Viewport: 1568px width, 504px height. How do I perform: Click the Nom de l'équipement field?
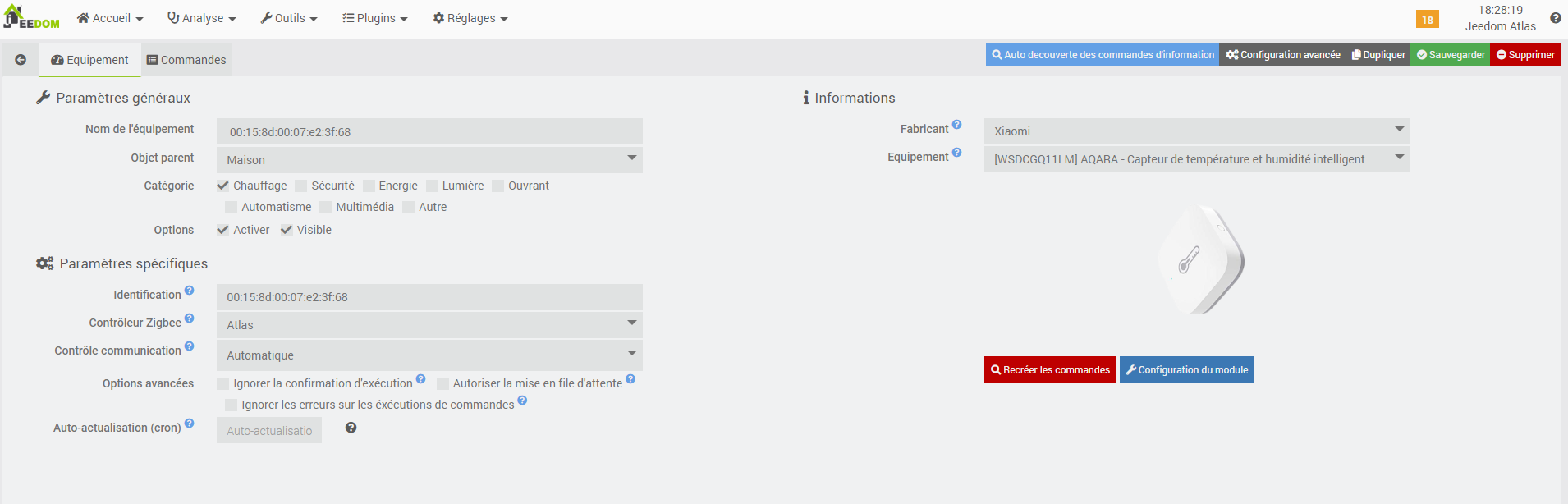[429, 132]
